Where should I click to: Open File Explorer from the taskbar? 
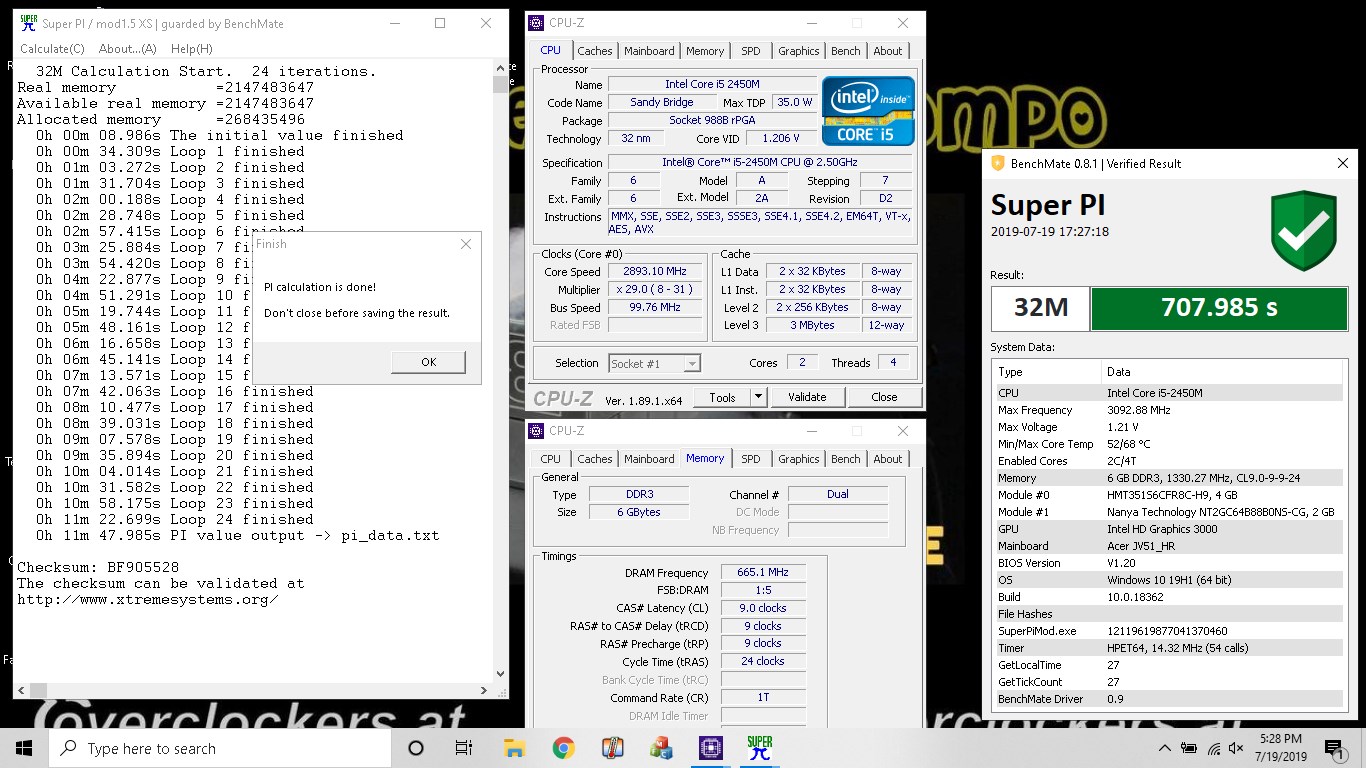tap(514, 748)
